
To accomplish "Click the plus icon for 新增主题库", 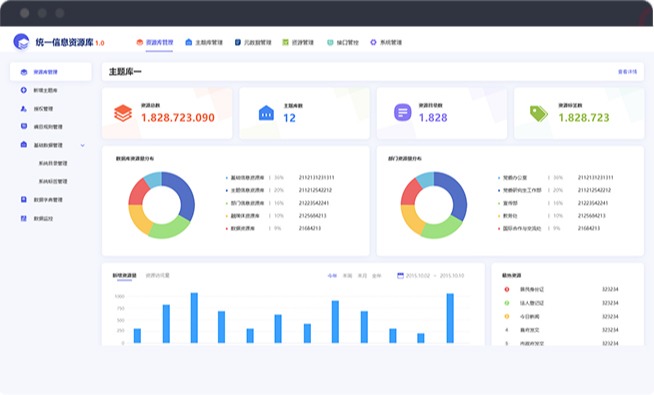I will 23,90.
